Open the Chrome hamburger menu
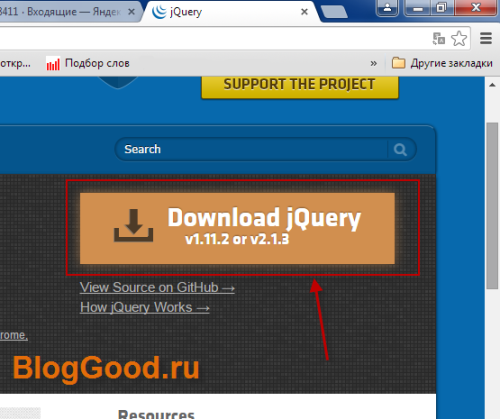This screenshot has width=500, height=419. (486, 38)
